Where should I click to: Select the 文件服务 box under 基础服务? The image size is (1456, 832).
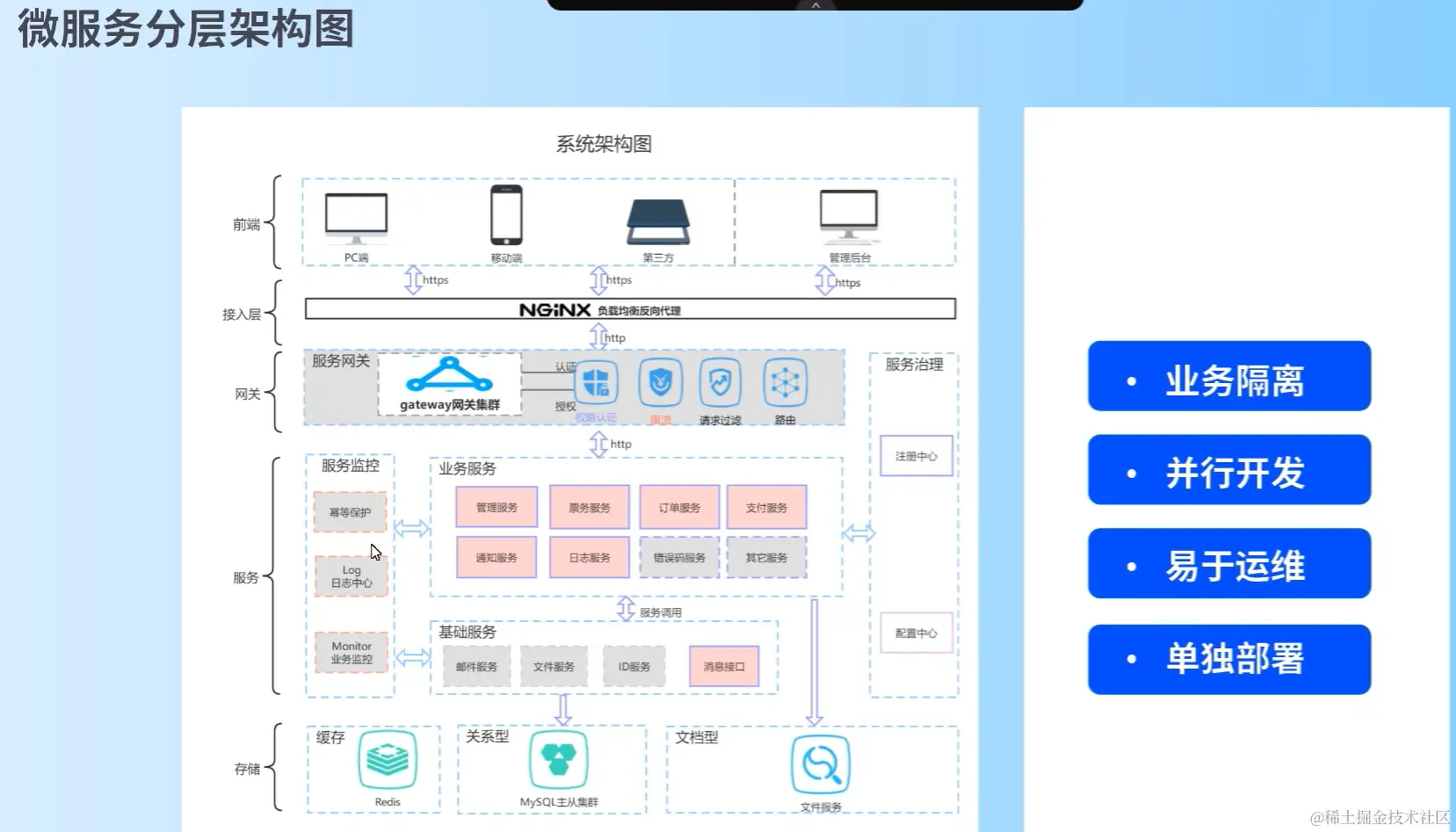pos(554,667)
